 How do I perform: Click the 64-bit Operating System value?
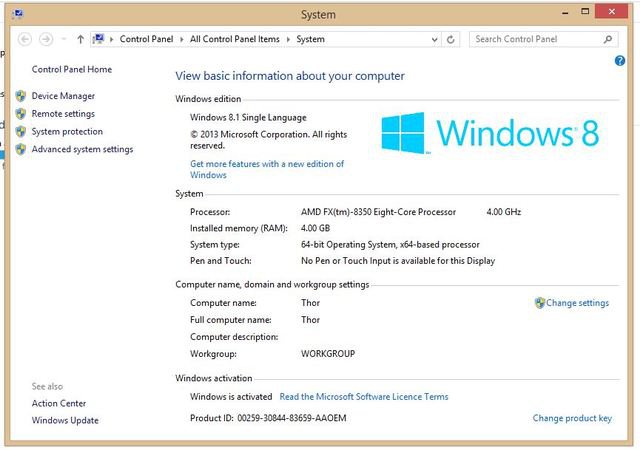click(x=390, y=245)
